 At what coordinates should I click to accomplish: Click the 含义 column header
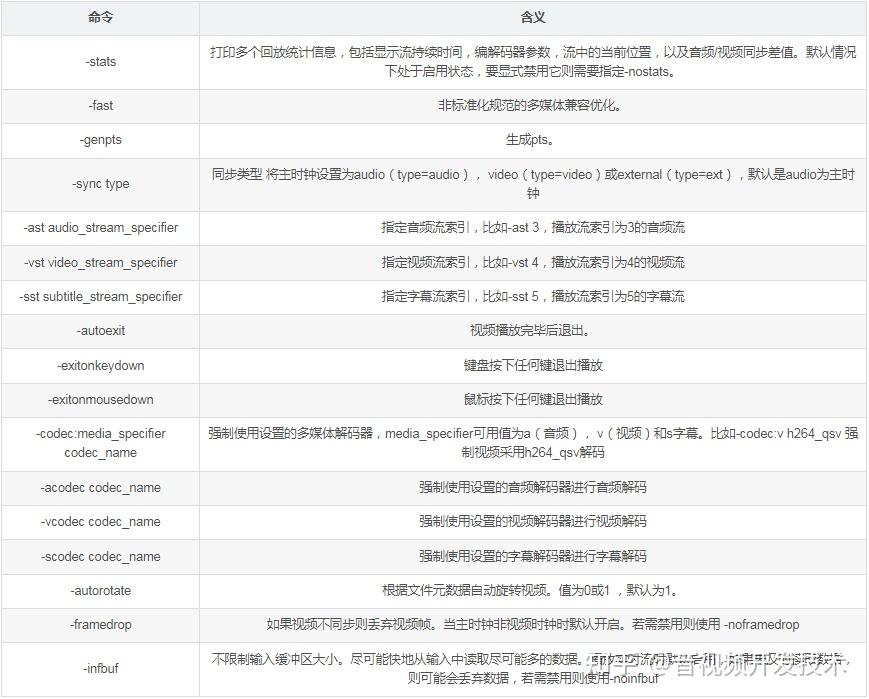pyautogui.click(x=533, y=18)
